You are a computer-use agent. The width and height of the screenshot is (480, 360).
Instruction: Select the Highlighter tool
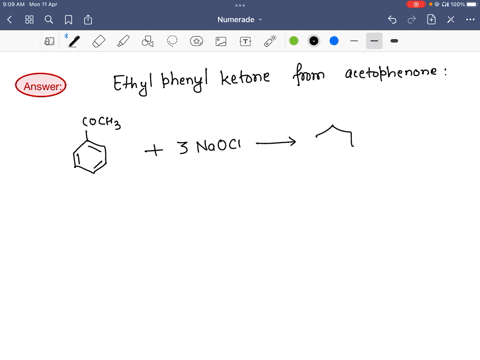tap(123, 41)
